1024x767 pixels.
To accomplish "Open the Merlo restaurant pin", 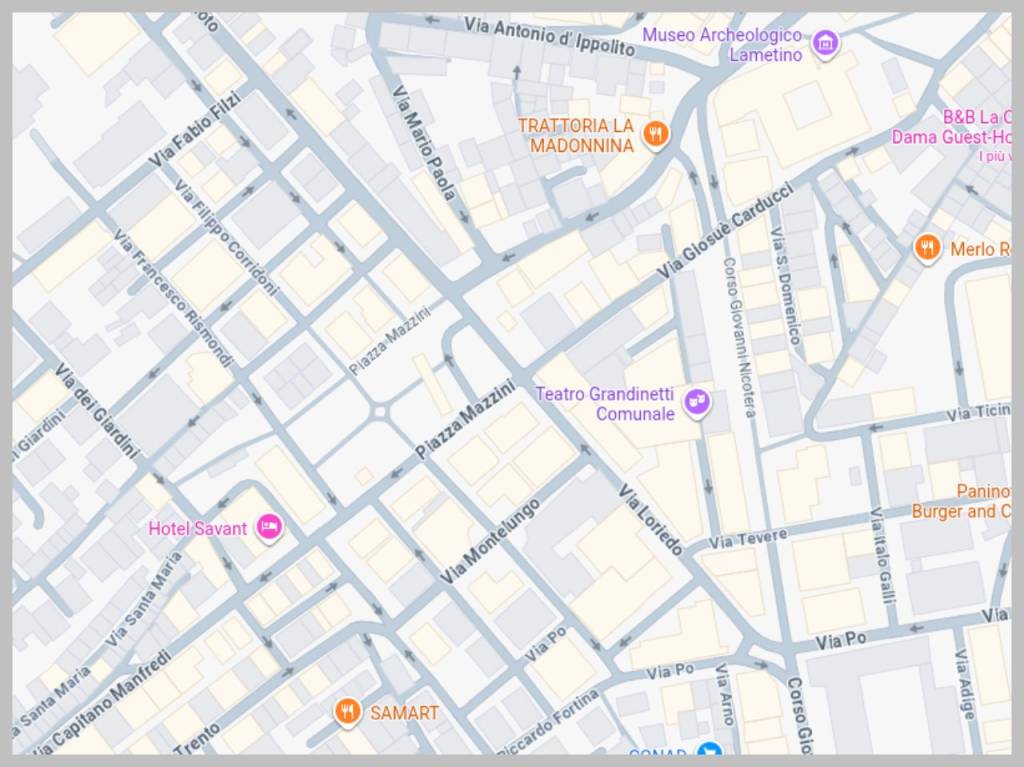I will coord(927,248).
